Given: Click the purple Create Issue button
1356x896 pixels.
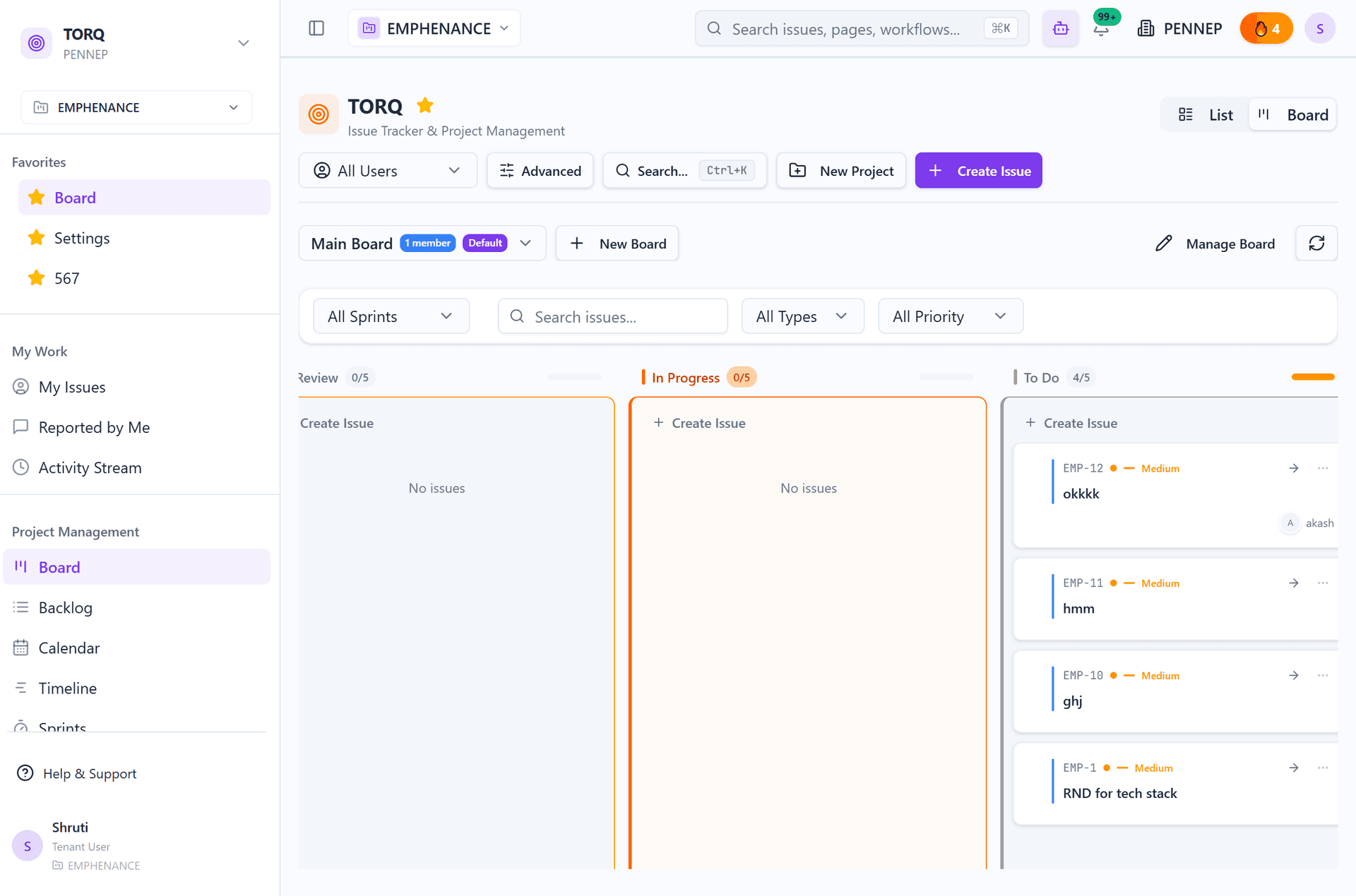Looking at the screenshot, I should point(978,171).
